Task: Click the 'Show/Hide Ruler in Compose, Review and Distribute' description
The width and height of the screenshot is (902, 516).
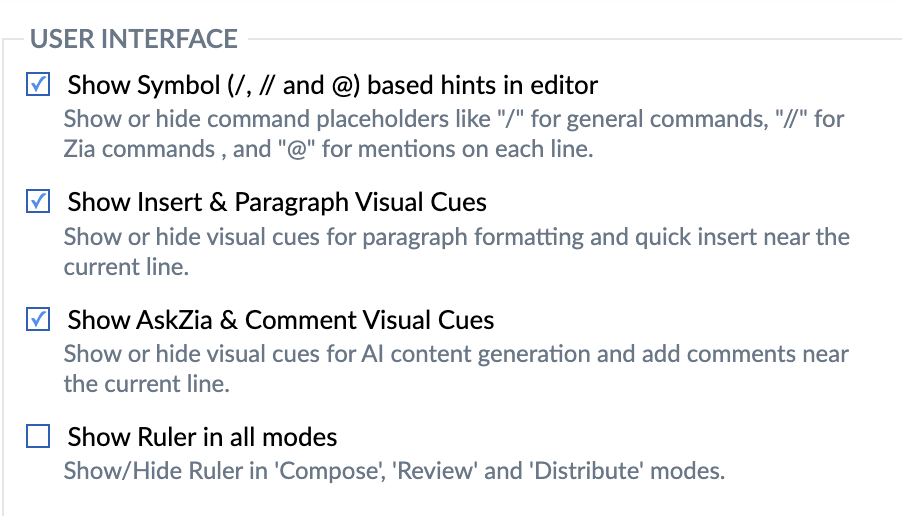Action: [394, 471]
